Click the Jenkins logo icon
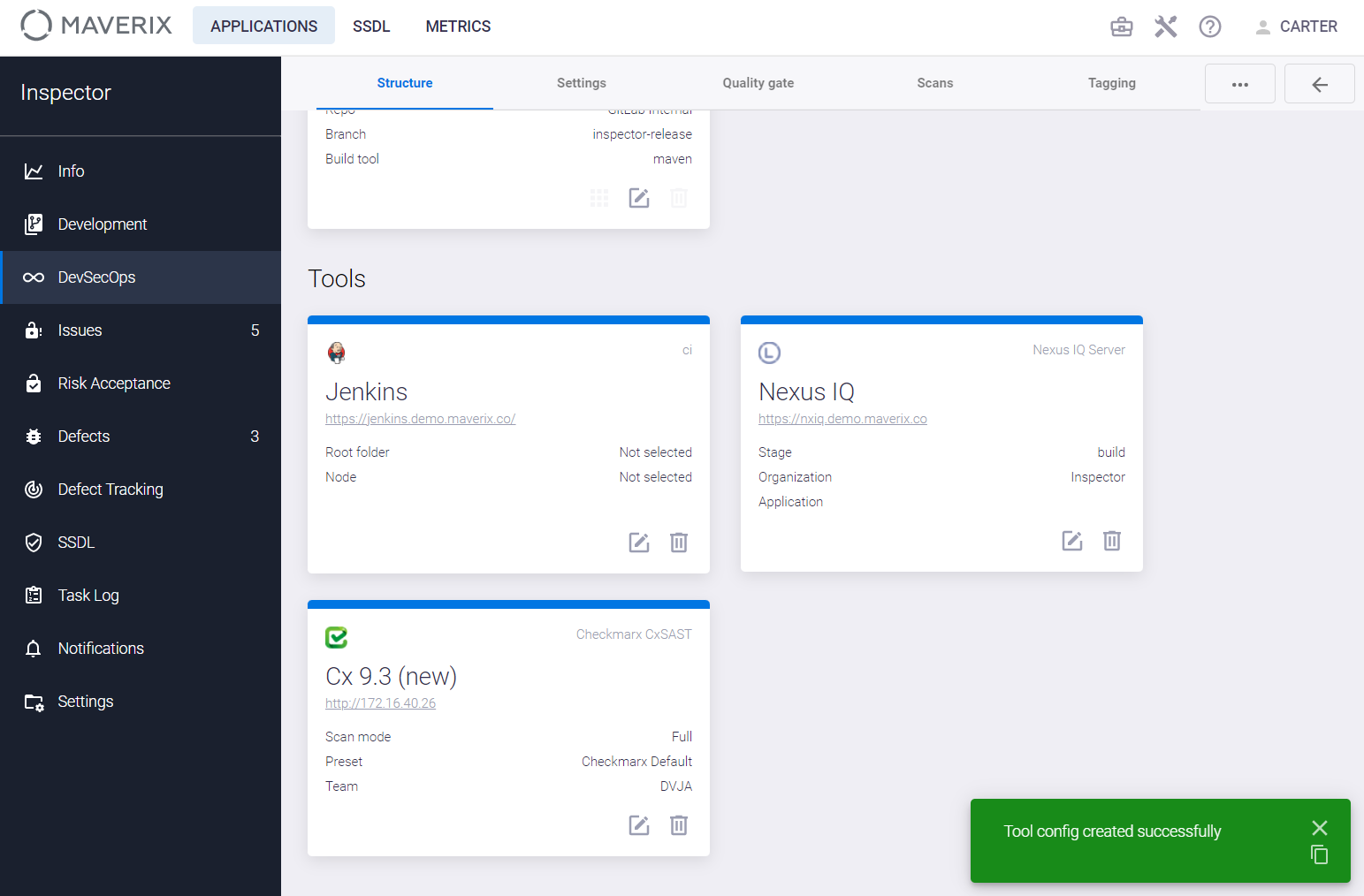This screenshot has width=1364, height=896. click(x=337, y=353)
